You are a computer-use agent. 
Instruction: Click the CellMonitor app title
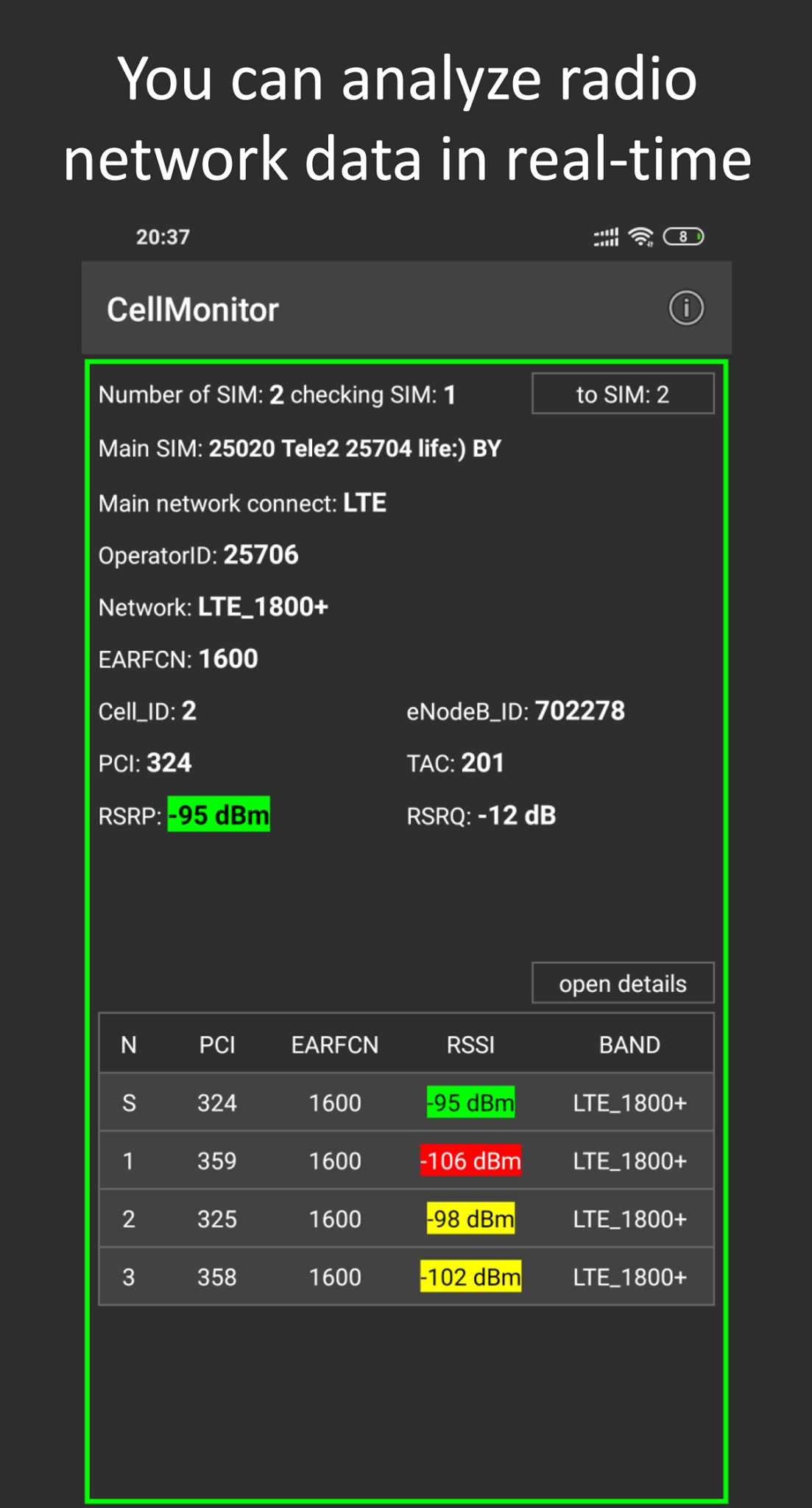(193, 310)
